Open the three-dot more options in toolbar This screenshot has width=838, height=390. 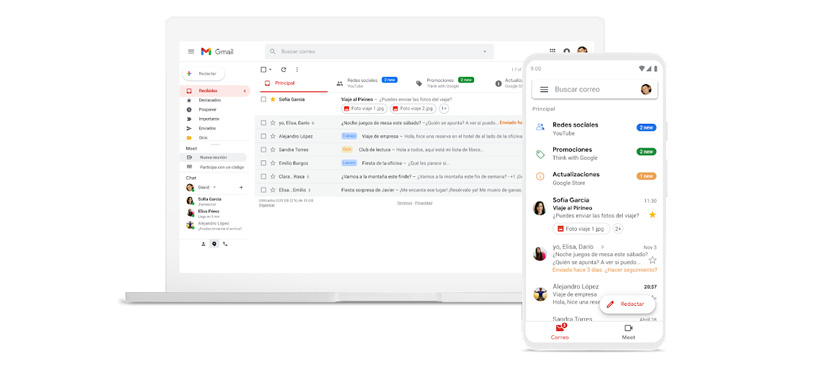click(x=297, y=69)
